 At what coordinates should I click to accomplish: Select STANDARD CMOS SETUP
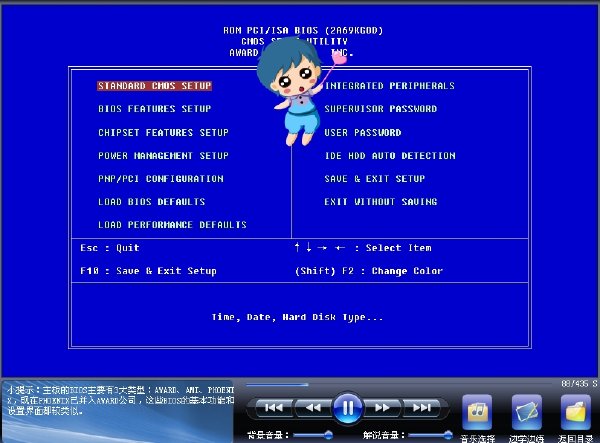pyautogui.click(x=154, y=86)
